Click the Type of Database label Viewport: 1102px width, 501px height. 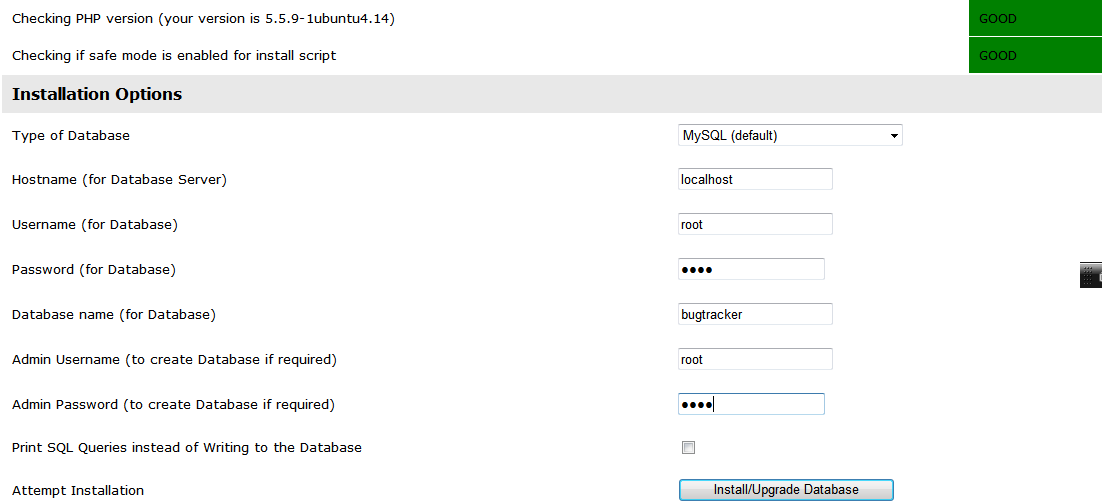pos(71,136)
